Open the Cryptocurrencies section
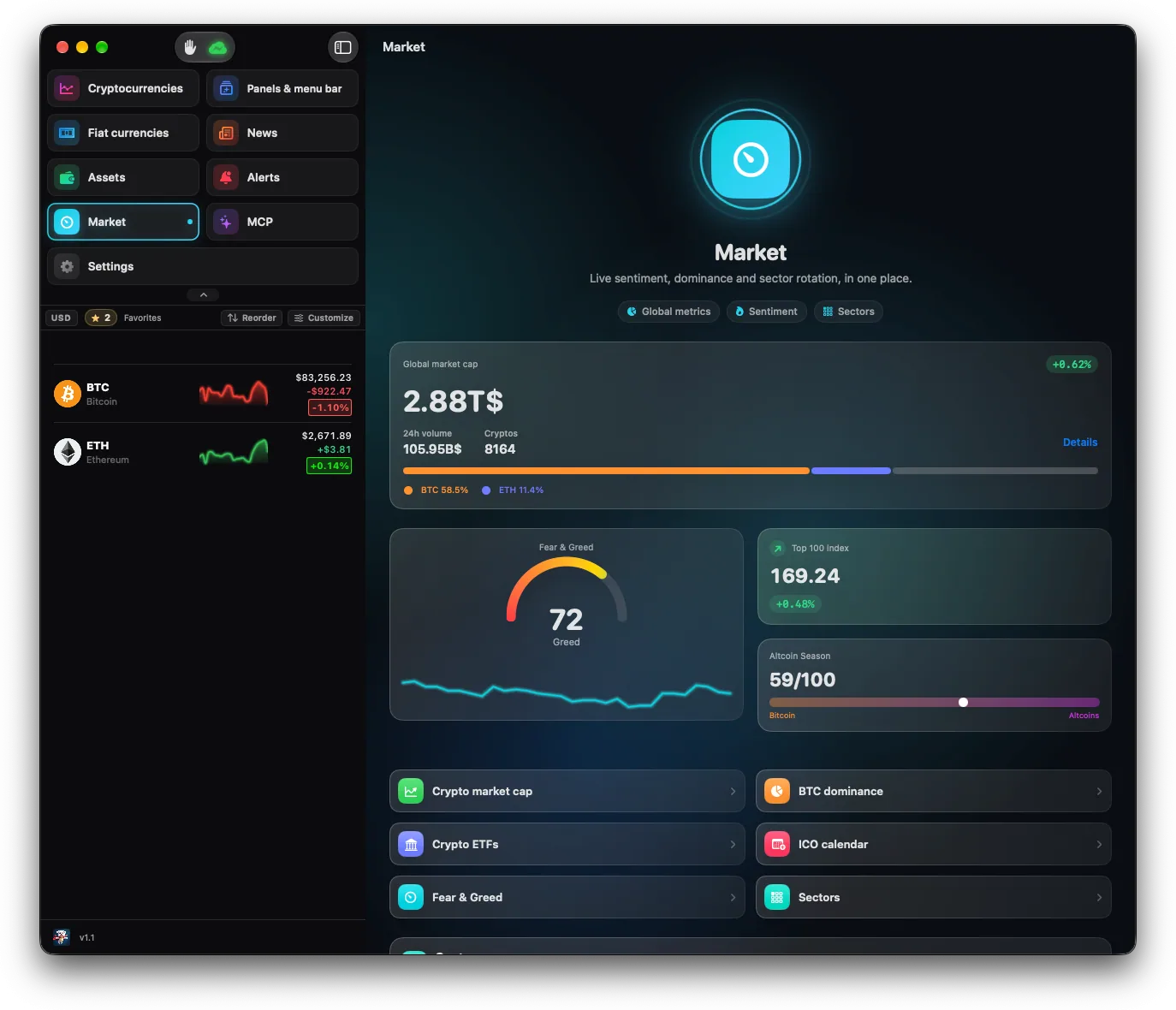The image size is (1176, 1010). [x=123, y=88]
